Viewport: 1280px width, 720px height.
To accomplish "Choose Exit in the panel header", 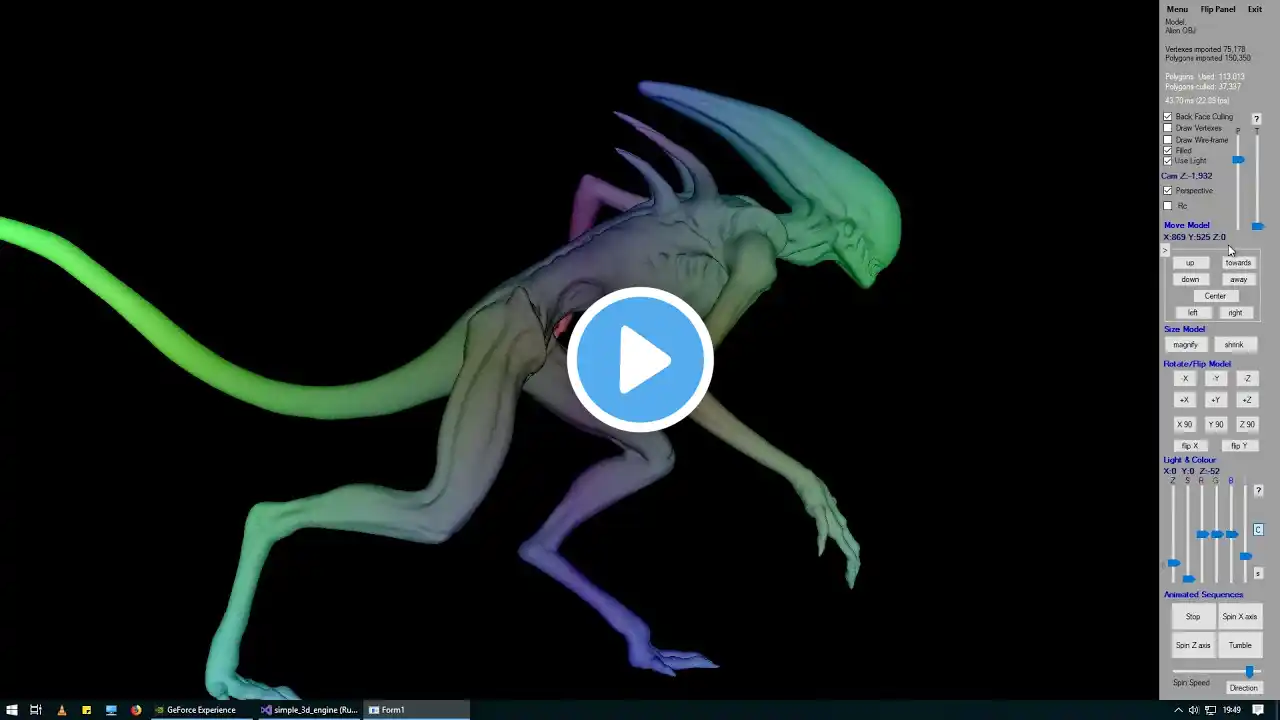I will tap(1254, 9).
